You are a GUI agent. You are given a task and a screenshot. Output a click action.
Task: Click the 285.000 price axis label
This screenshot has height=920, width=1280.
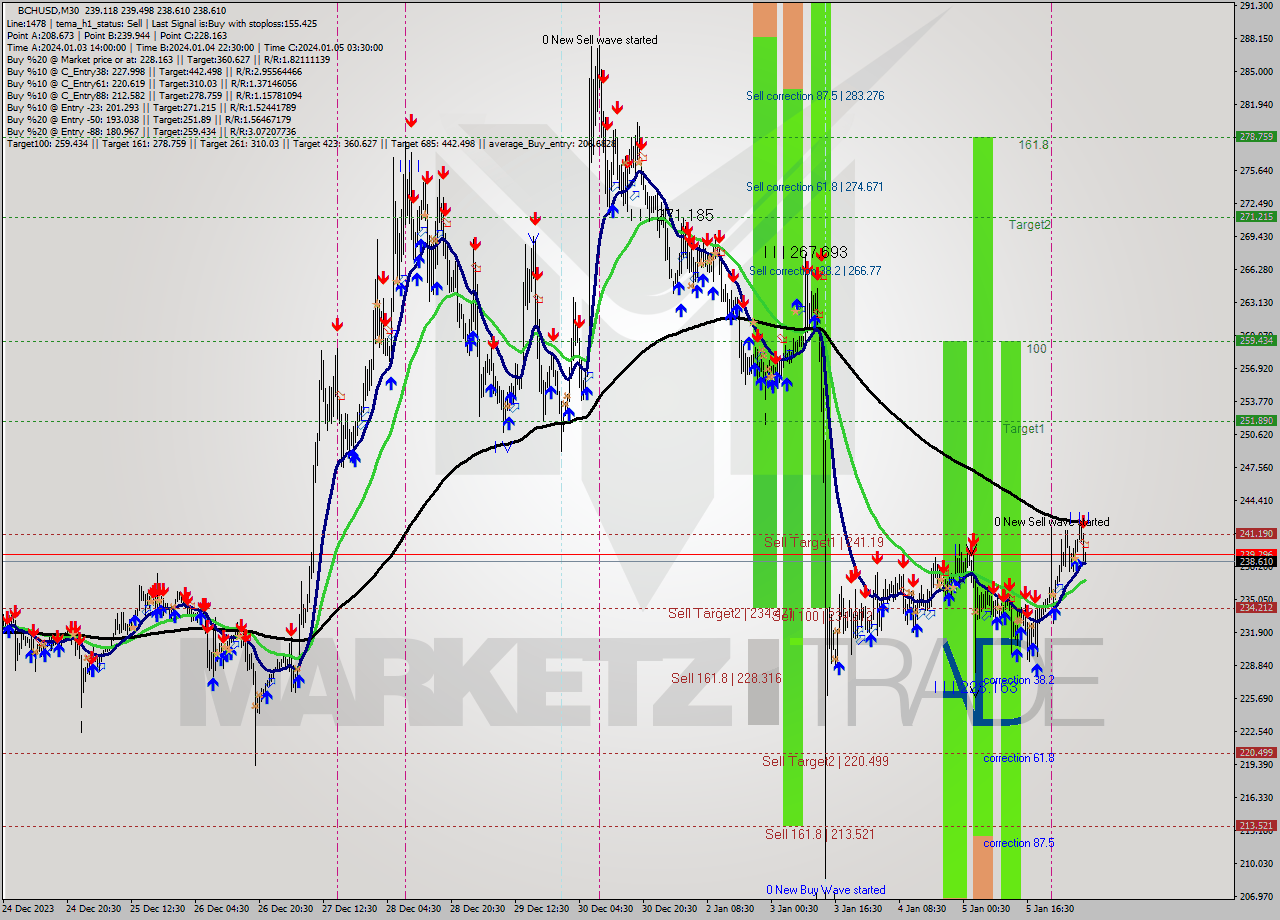[1256, 72]
